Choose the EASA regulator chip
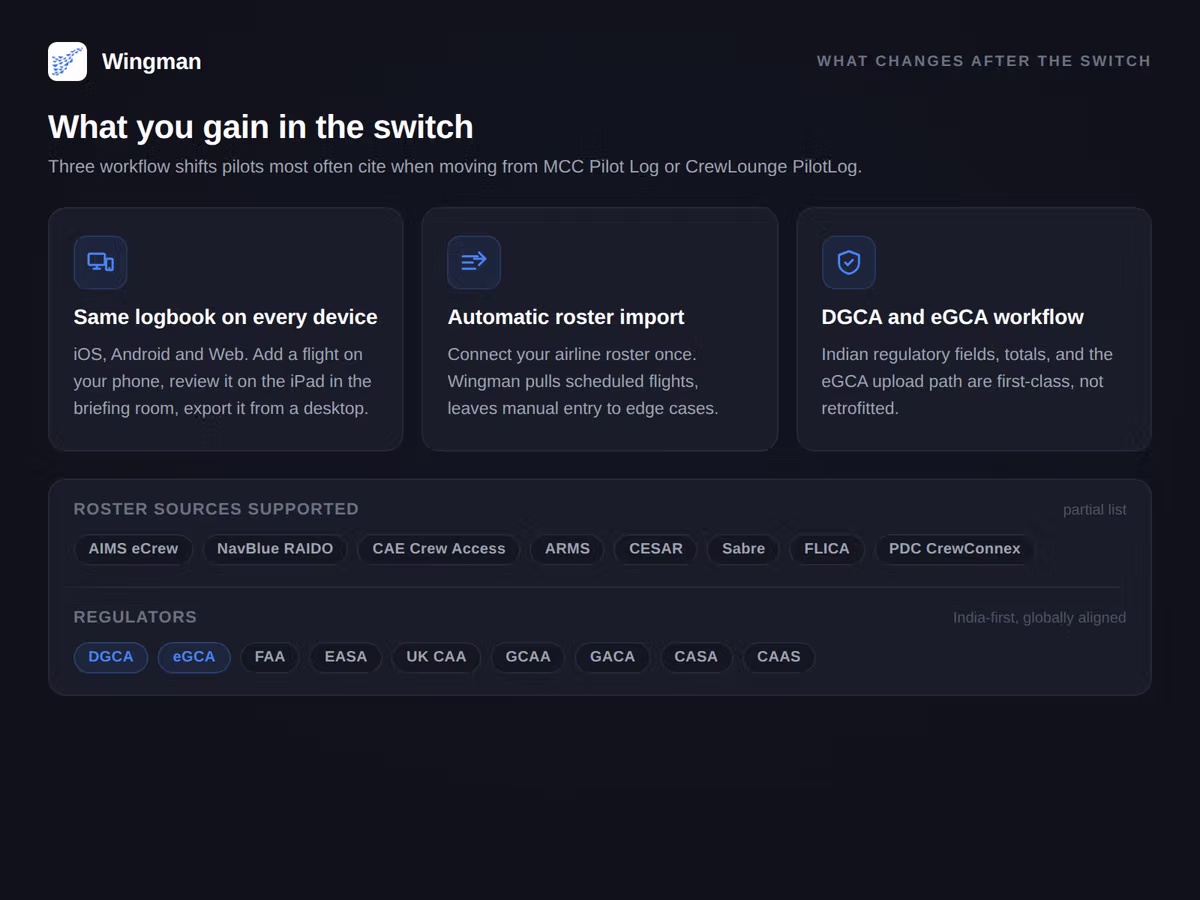Image resolution: width=1200 pixels, height=900 pixels. pos(346,657)
